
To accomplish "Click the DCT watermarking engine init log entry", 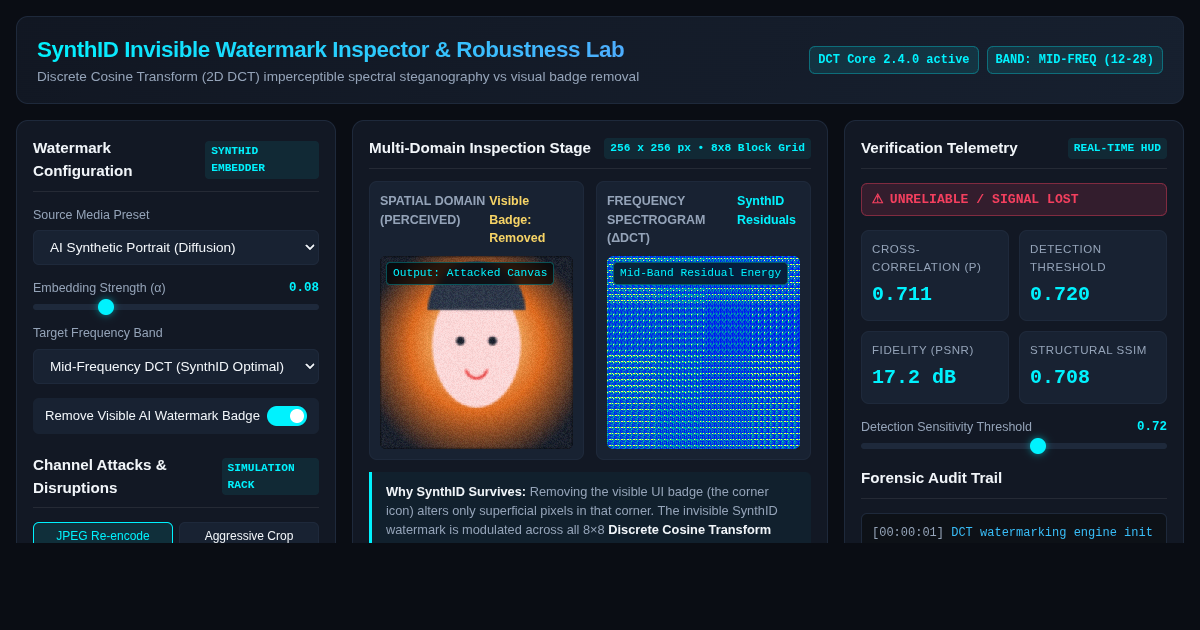I will (1012, 533).
